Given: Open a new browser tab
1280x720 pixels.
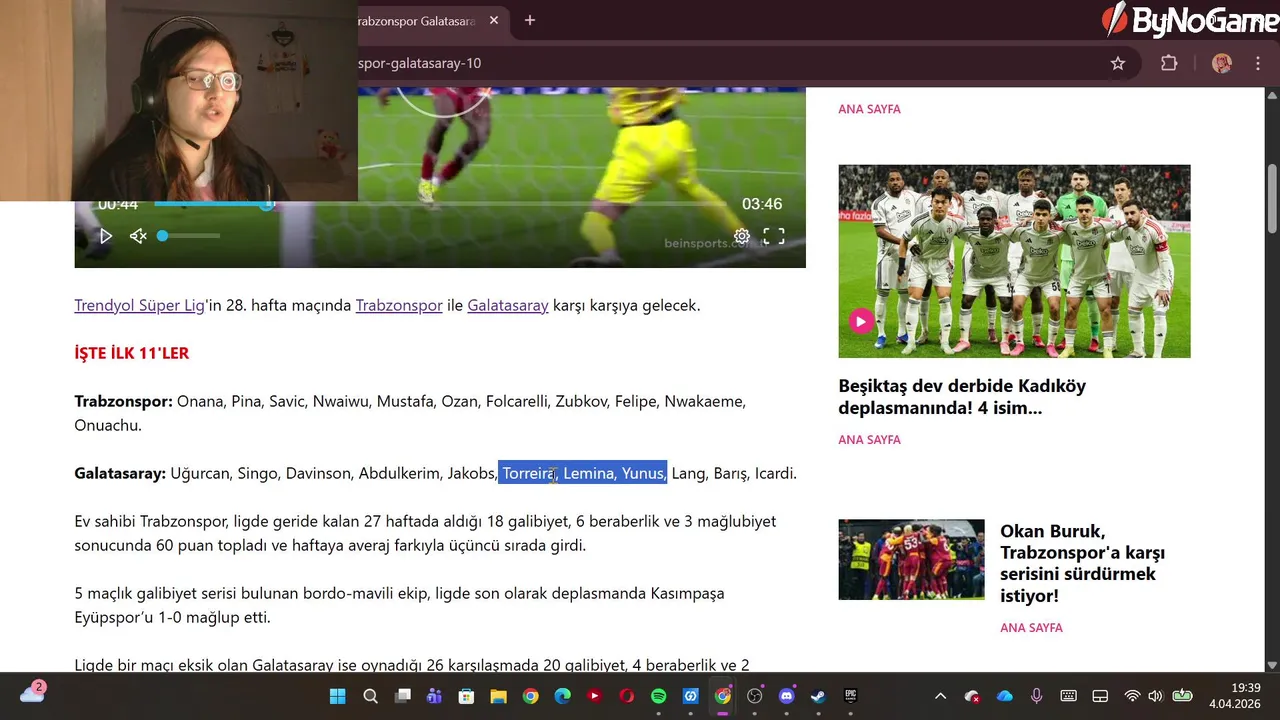Looking at the screenshot, I should point(530,20).
